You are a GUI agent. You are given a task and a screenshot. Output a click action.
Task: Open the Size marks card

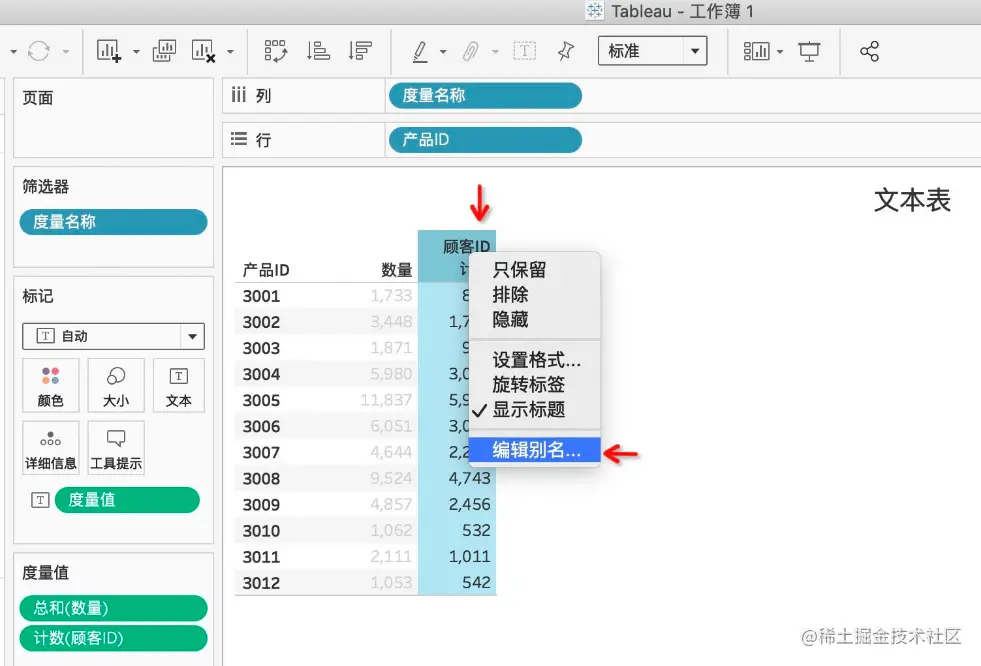pyautogui.click(x=116, y=385)
